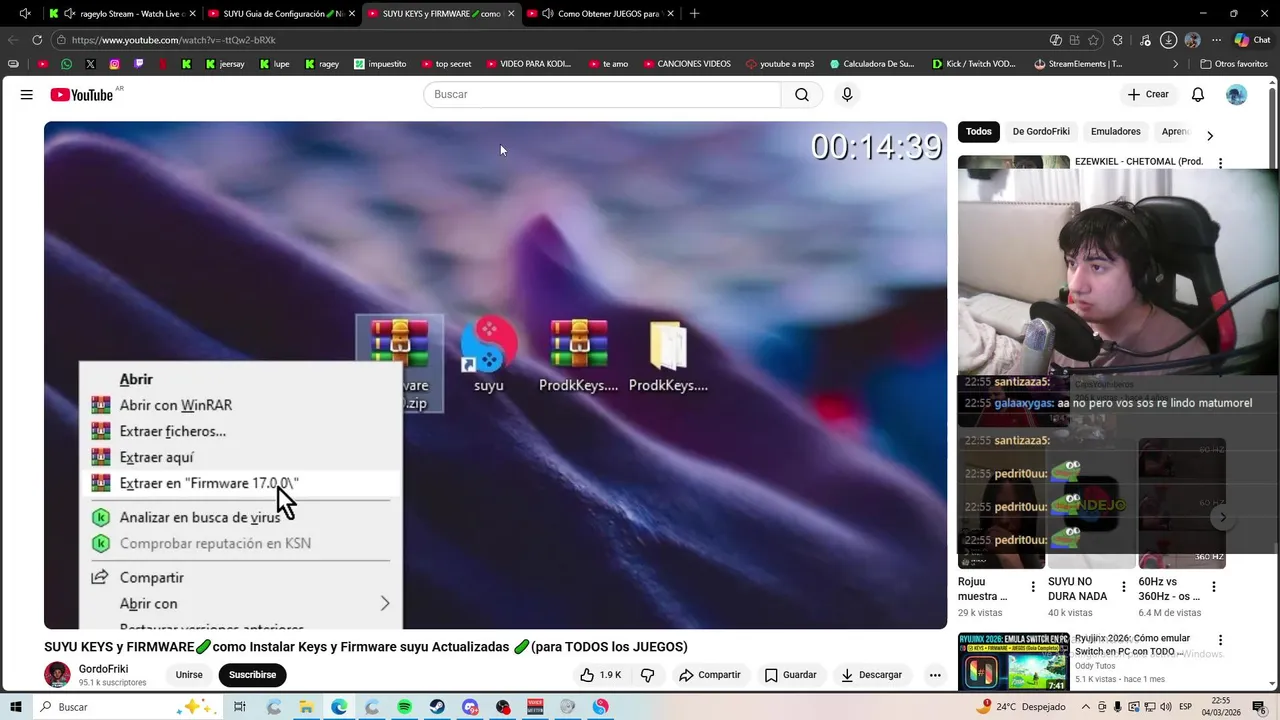Screen dimensions: 1280x720
Task: Open the YouTube notifications bell
Action: [1198, 94]
